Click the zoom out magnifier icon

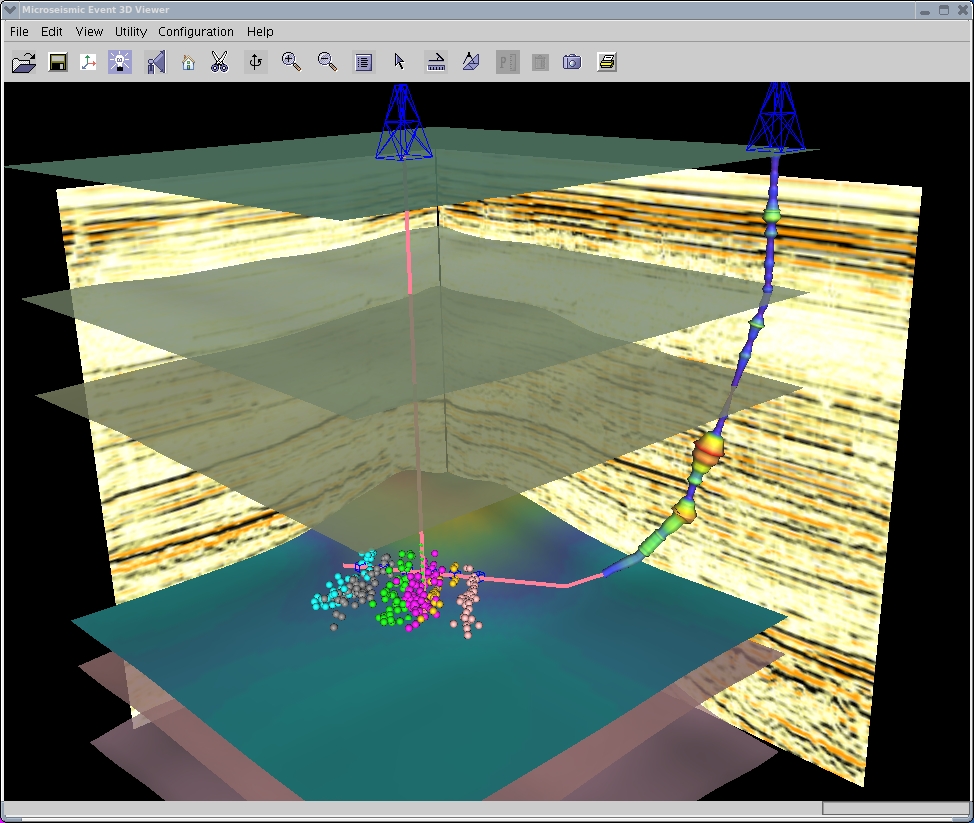click(x=327, y=62)
